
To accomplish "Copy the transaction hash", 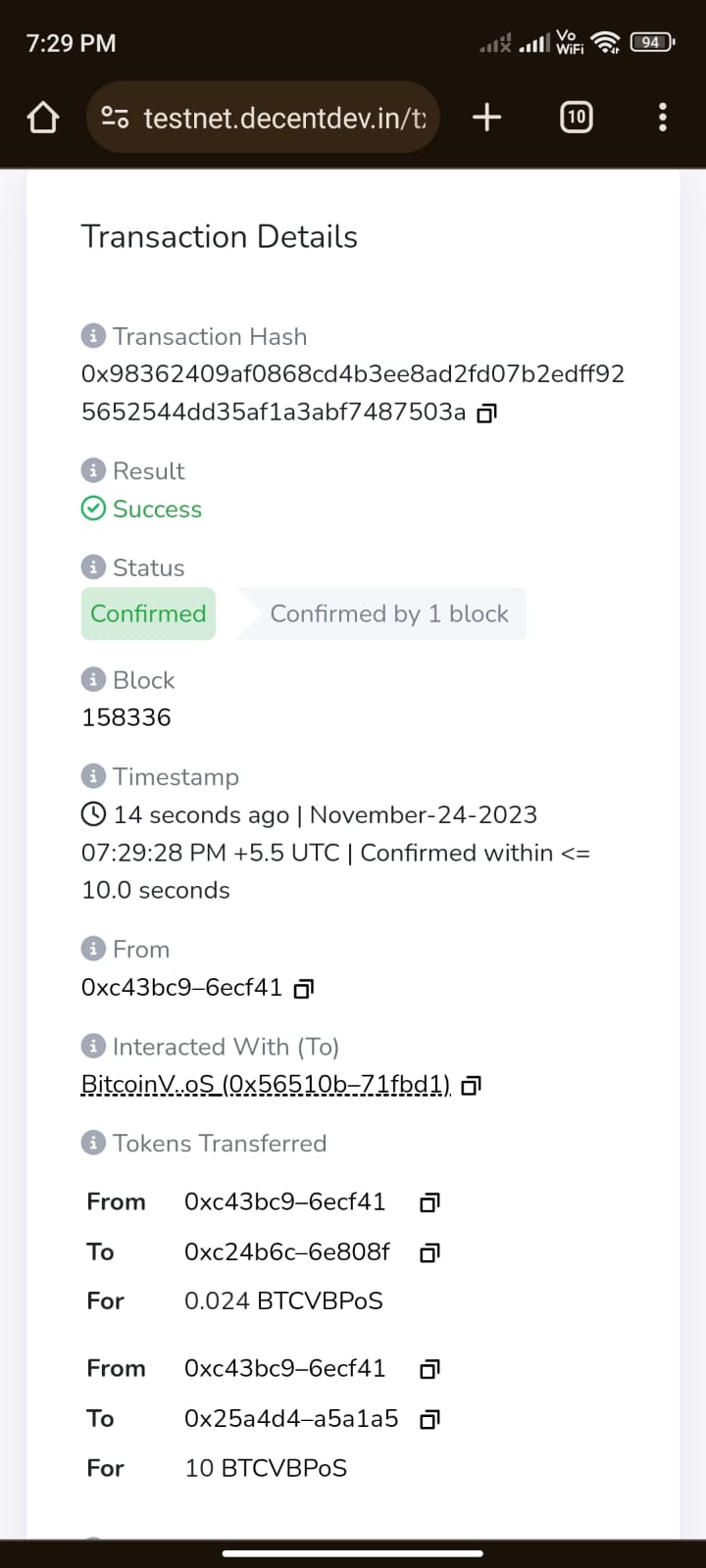I will (486, 414).
